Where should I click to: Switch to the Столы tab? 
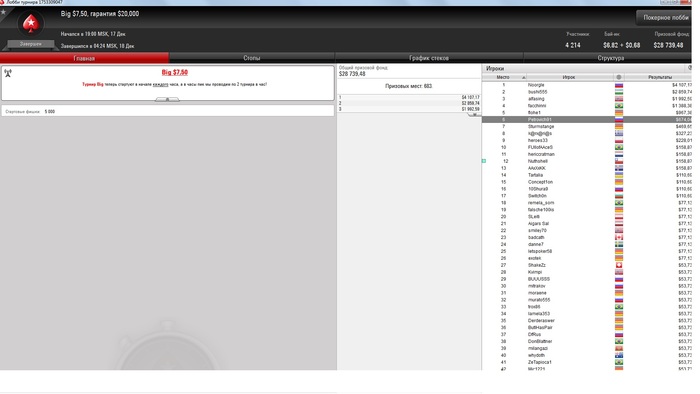click(252, 58)
